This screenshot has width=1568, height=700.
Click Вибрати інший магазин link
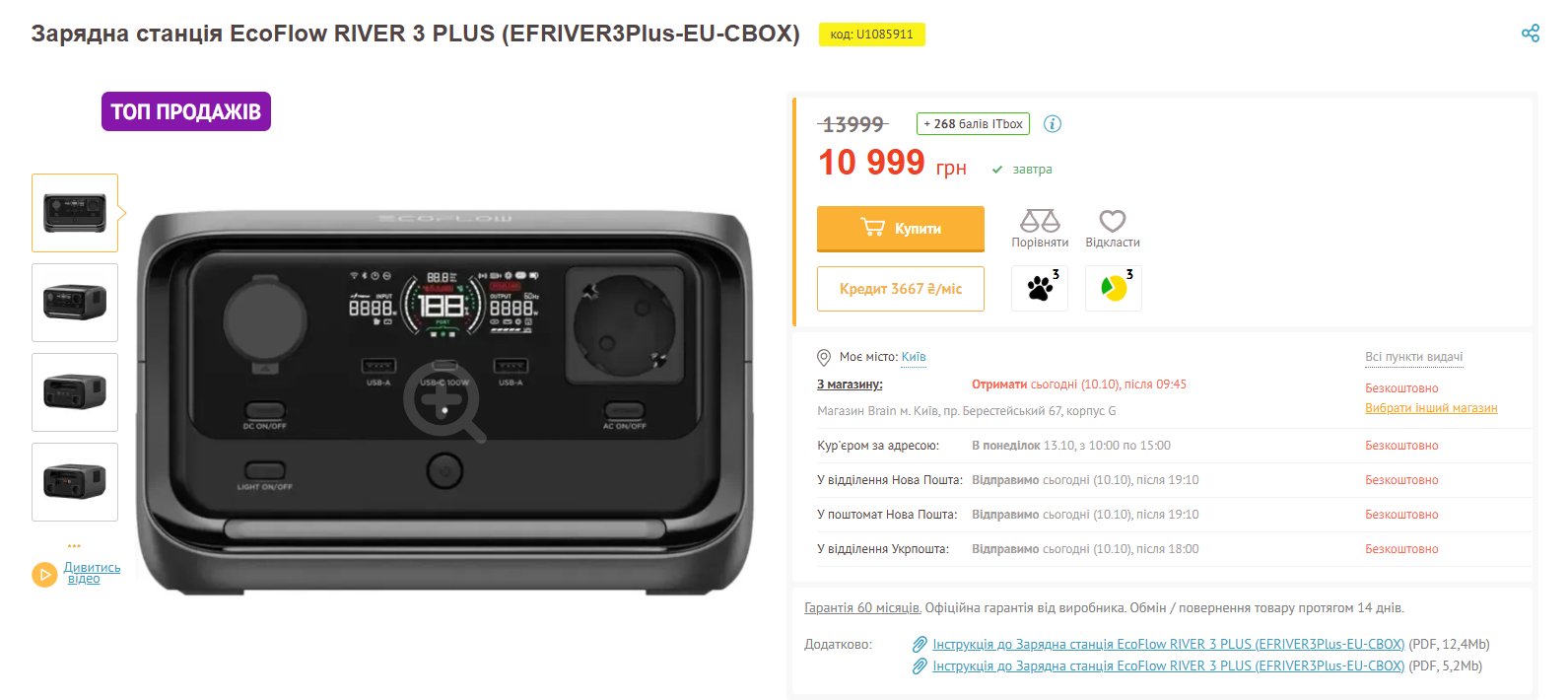pyautogui.click(x=1431, y=408)
